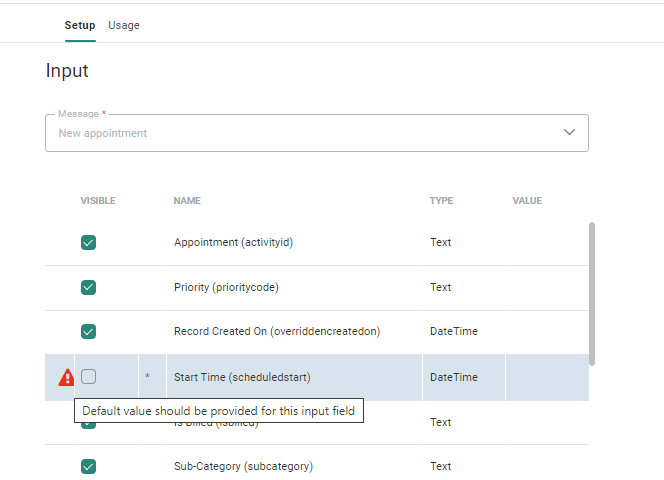Image resolution: width=664 pixels, height=480 pixels.
Task: Click the VALUE column header
Action: [527, 201]
